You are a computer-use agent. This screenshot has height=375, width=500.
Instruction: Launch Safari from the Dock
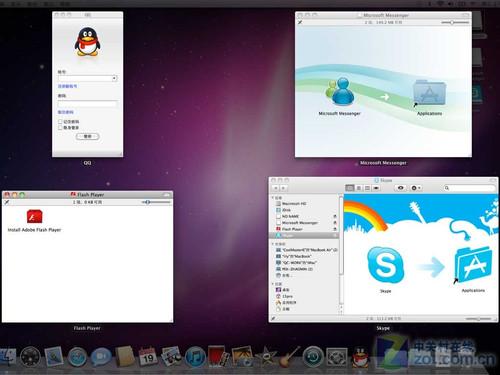[77, 357]
